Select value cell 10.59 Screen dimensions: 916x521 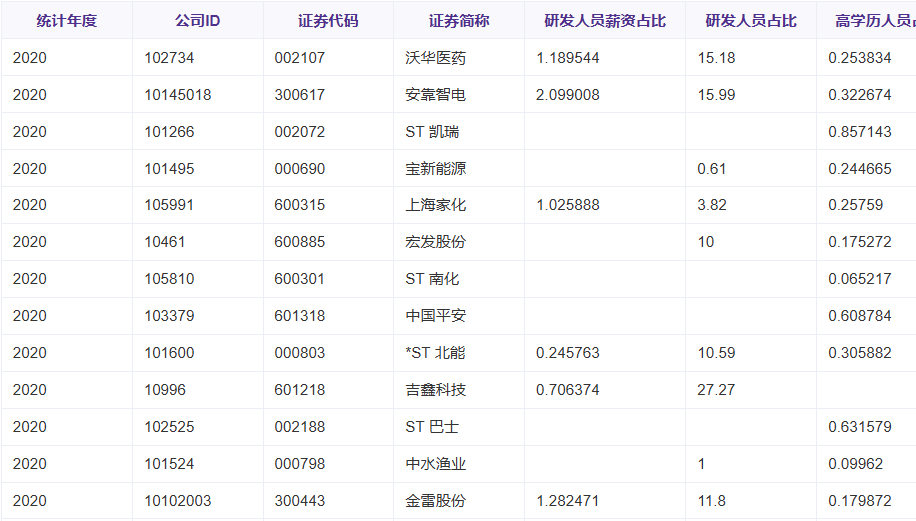751,353
